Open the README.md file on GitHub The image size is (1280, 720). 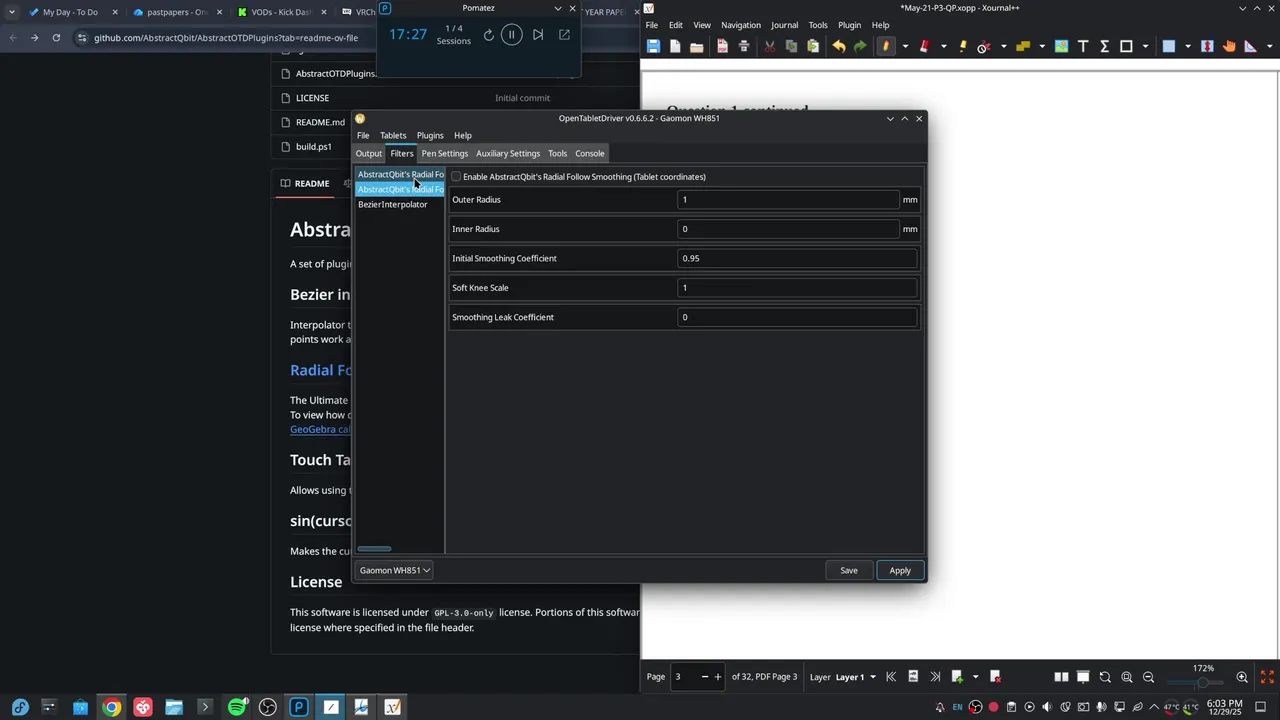[320, 122]
